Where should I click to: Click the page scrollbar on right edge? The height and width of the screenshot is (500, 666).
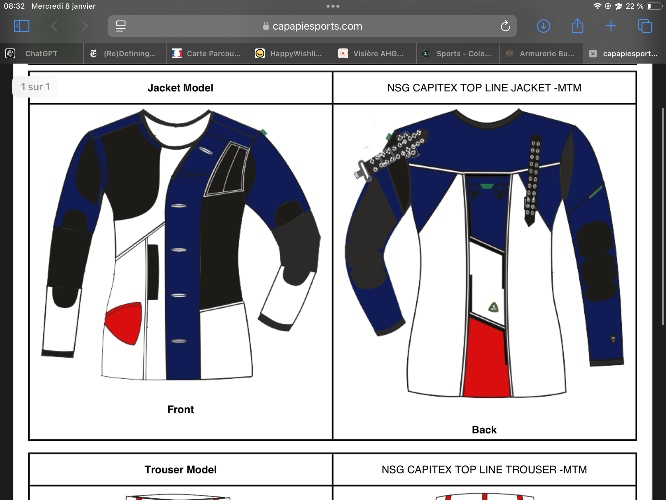point(663,217)
